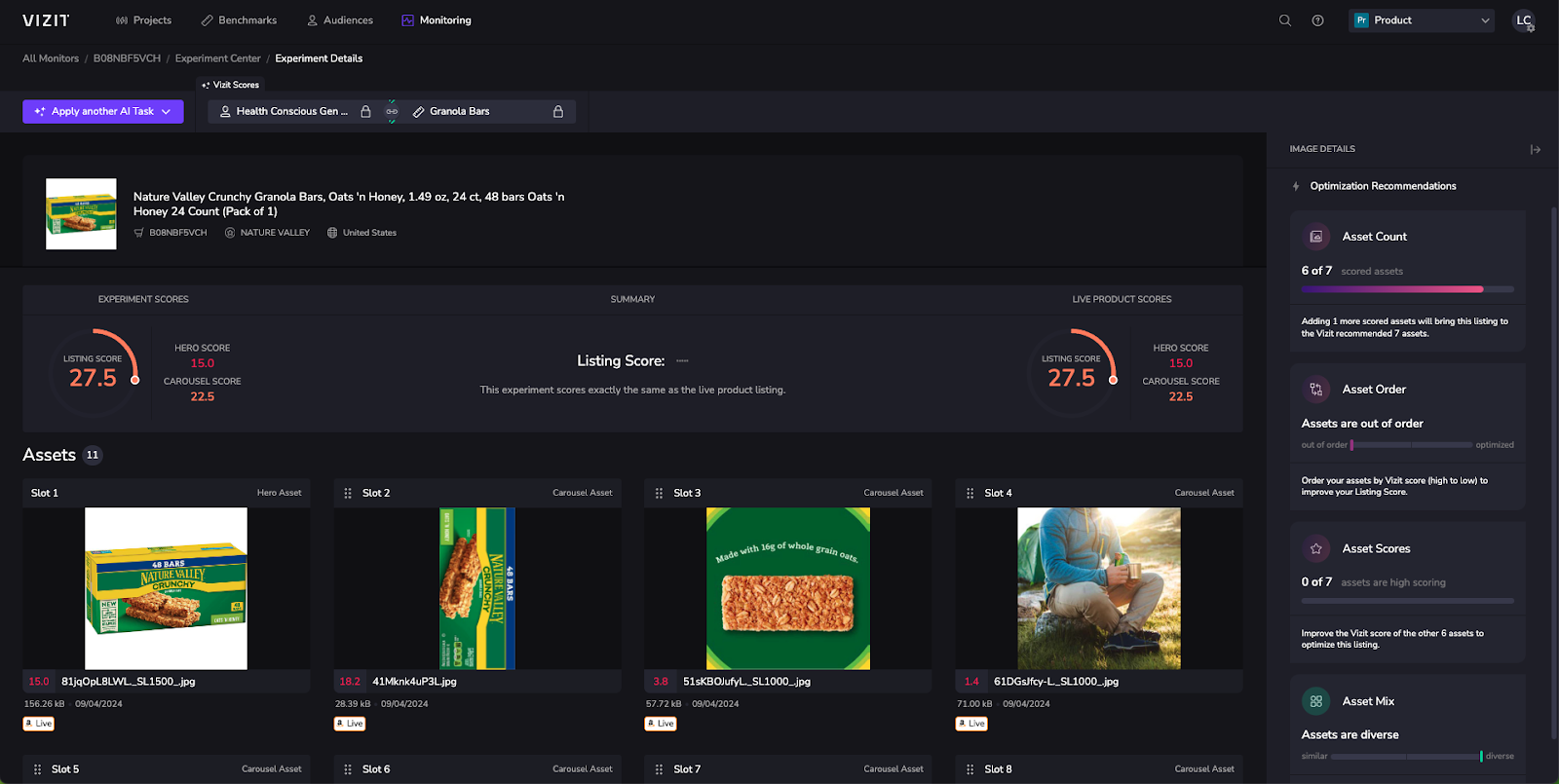The height and width of the screenshot is (784, 1559).
Task: Click the Experiment Listing Score 27.5 gauge
Action: click(94, 373)
